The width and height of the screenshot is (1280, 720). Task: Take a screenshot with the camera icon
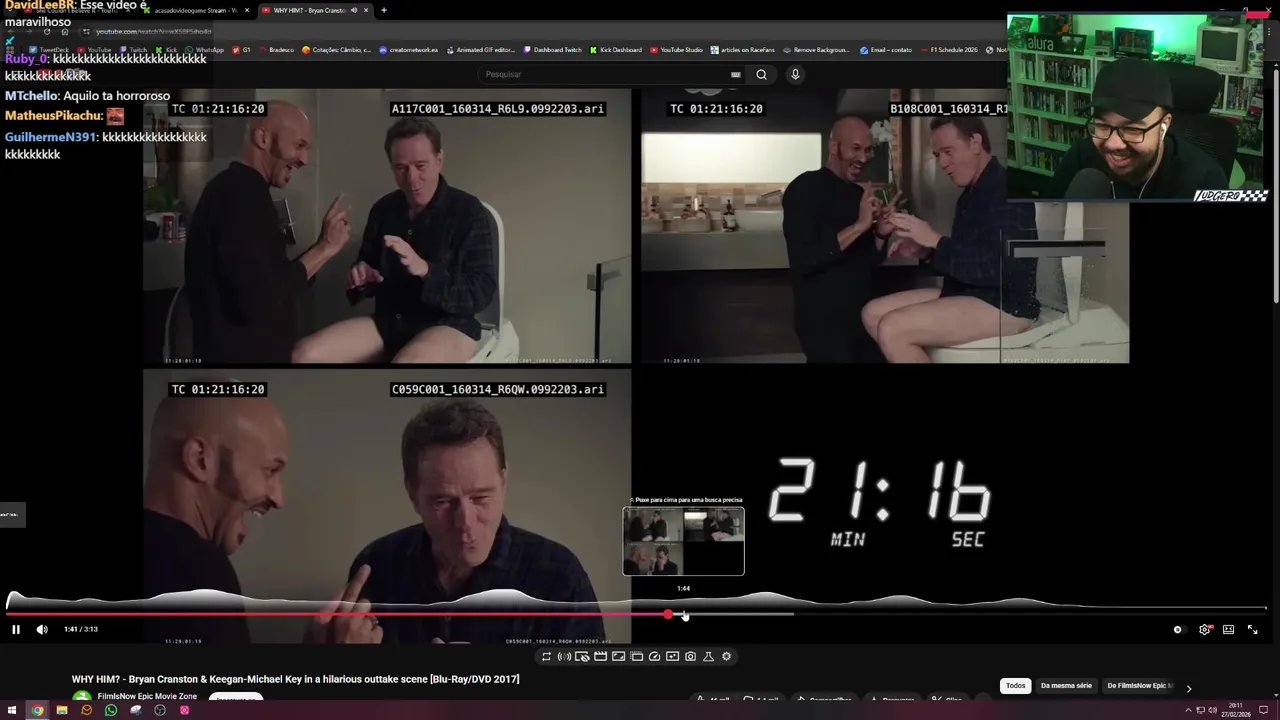[x=690, y=657]
